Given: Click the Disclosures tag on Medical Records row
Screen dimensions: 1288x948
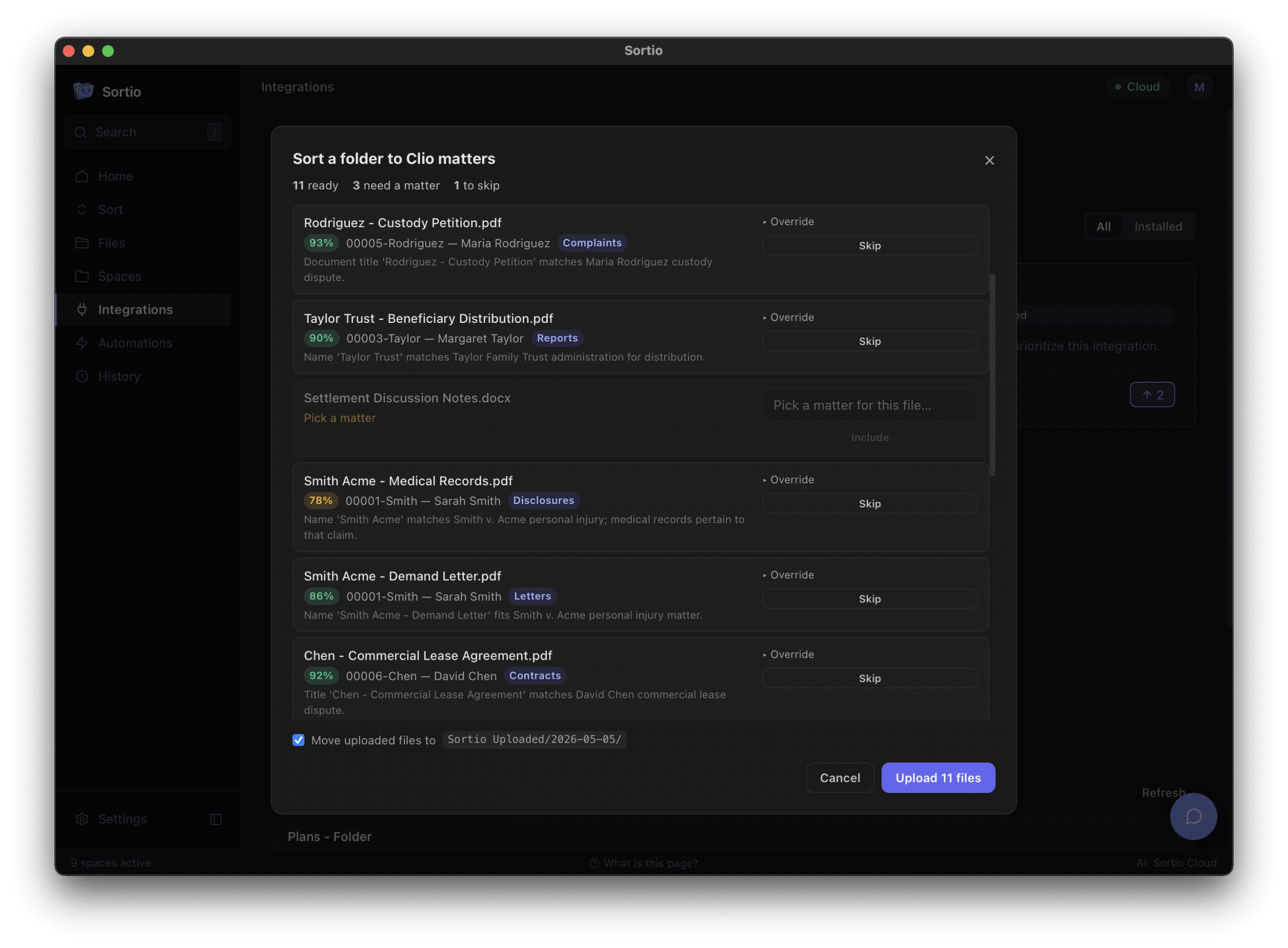Looking at the screenshot, I should tap(543, 500).
